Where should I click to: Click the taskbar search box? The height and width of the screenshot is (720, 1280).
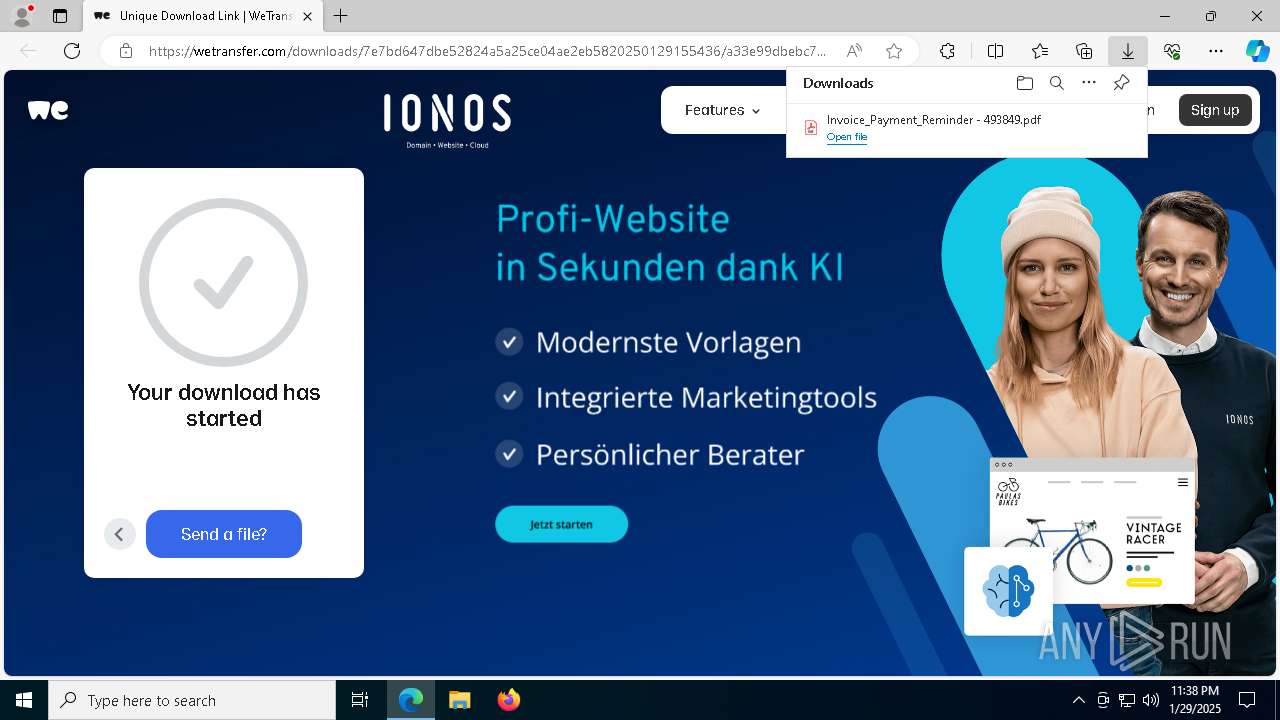(192, 700)
